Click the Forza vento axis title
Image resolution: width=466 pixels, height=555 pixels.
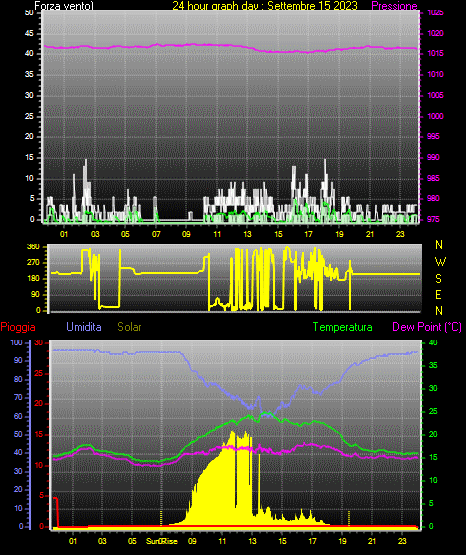click(64, 6)
